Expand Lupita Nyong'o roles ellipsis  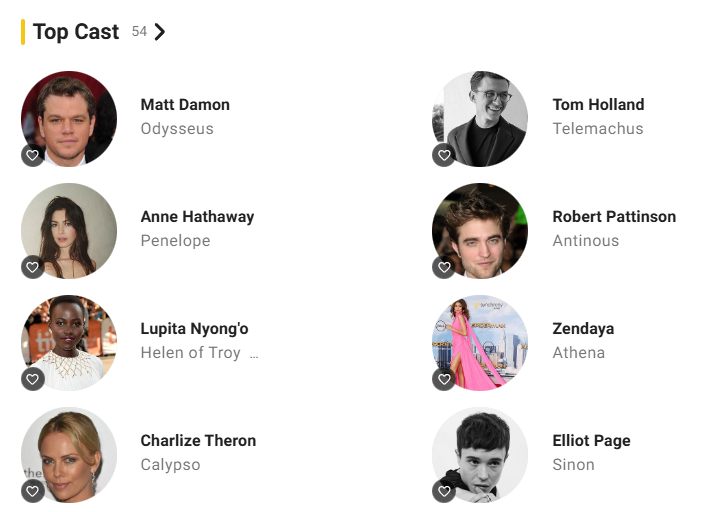pos(254,355)
